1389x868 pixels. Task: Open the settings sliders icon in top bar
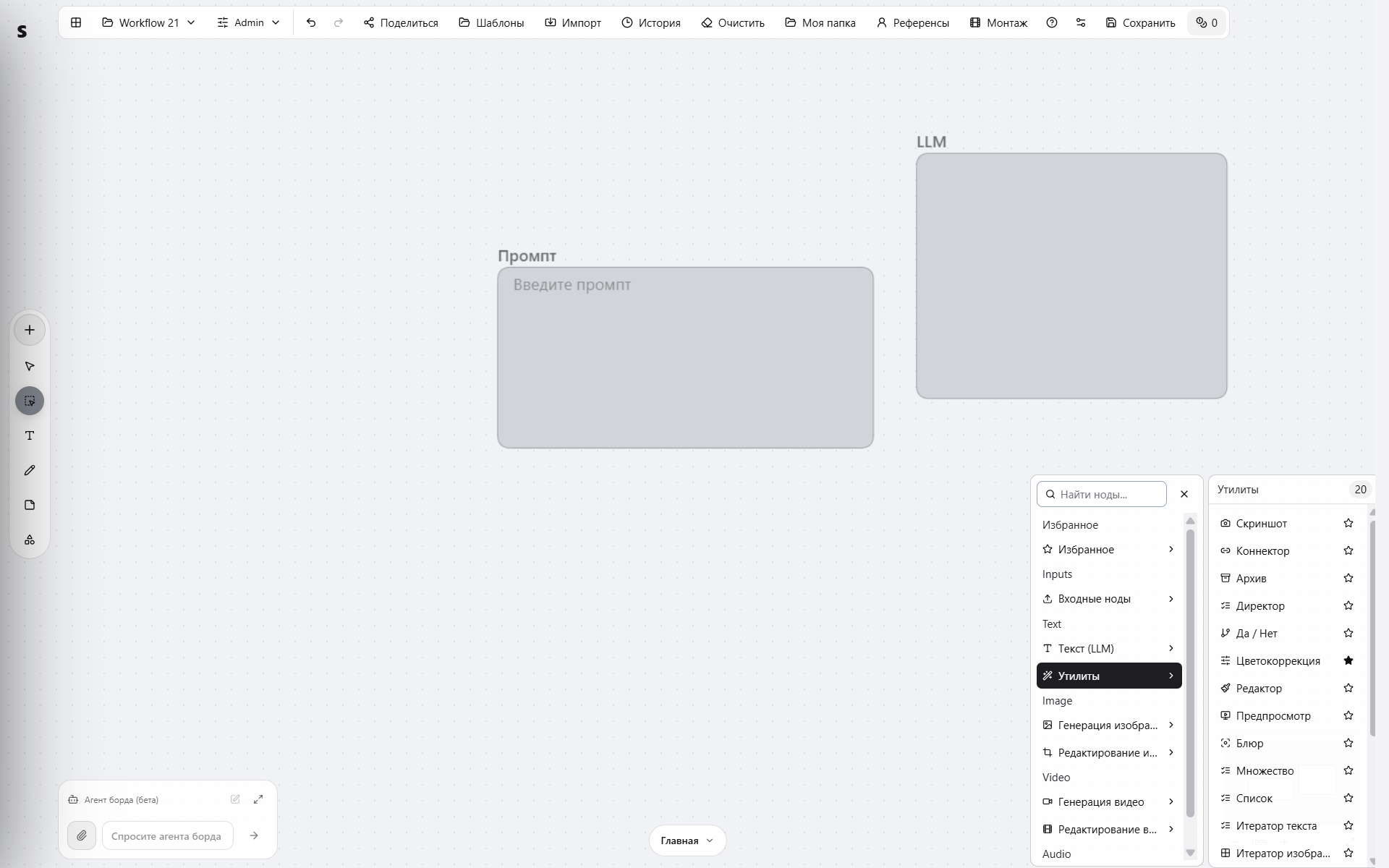tap(1081, 22)
